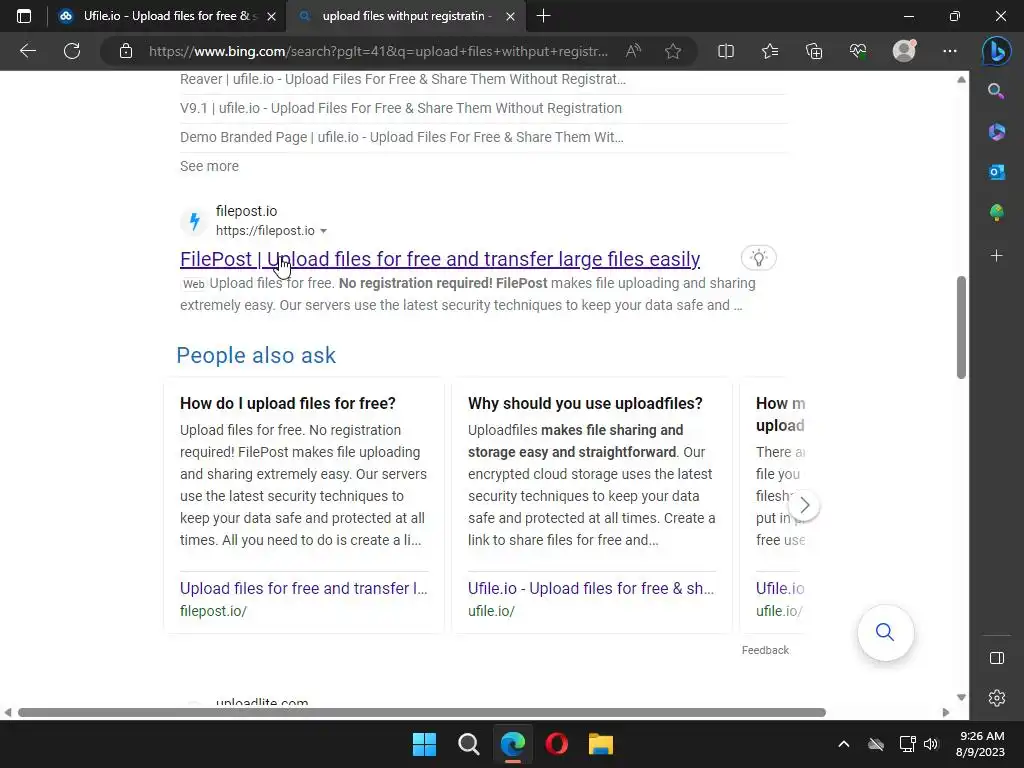Open the split screen icon

726,51
